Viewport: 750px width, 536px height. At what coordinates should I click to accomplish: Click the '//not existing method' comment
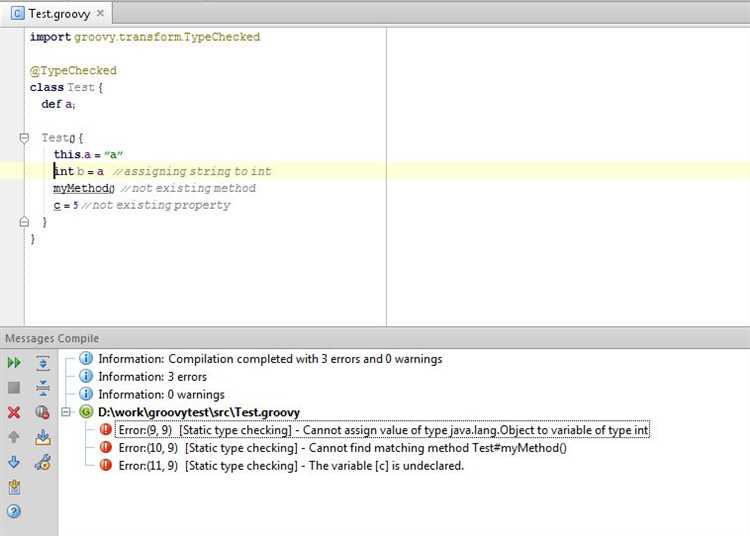click(188, 188)
